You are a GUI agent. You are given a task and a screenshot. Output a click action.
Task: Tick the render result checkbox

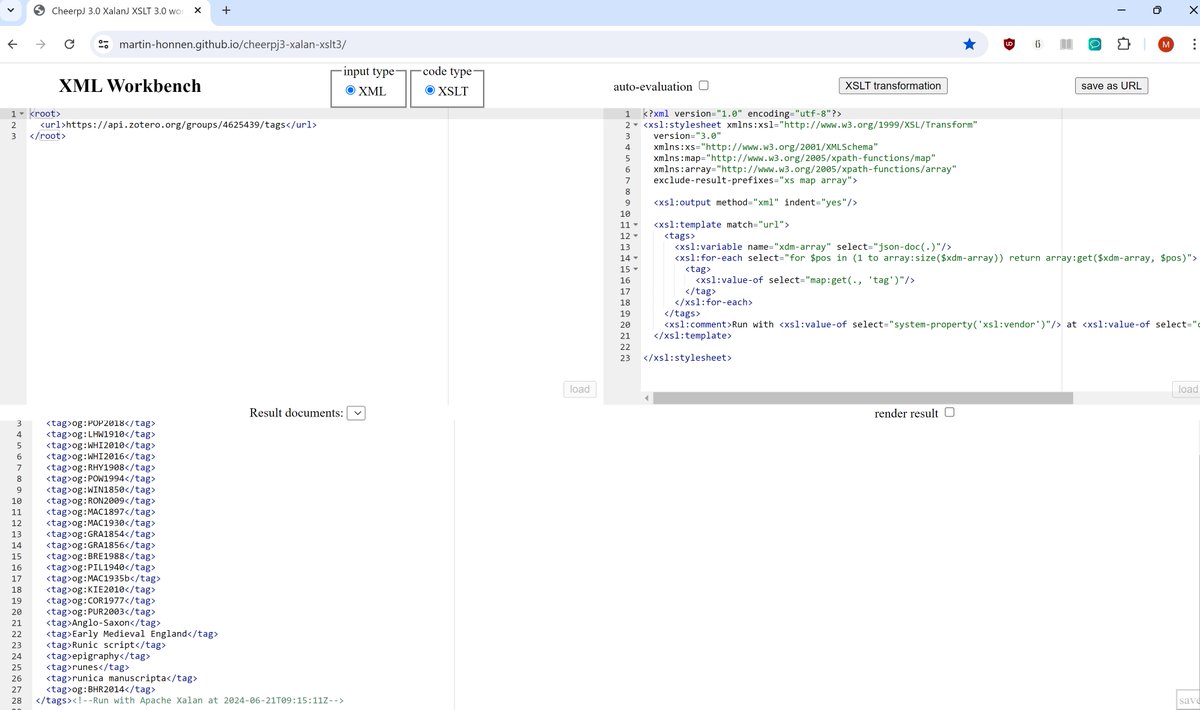pyautogui.click(x=949, y=412)
